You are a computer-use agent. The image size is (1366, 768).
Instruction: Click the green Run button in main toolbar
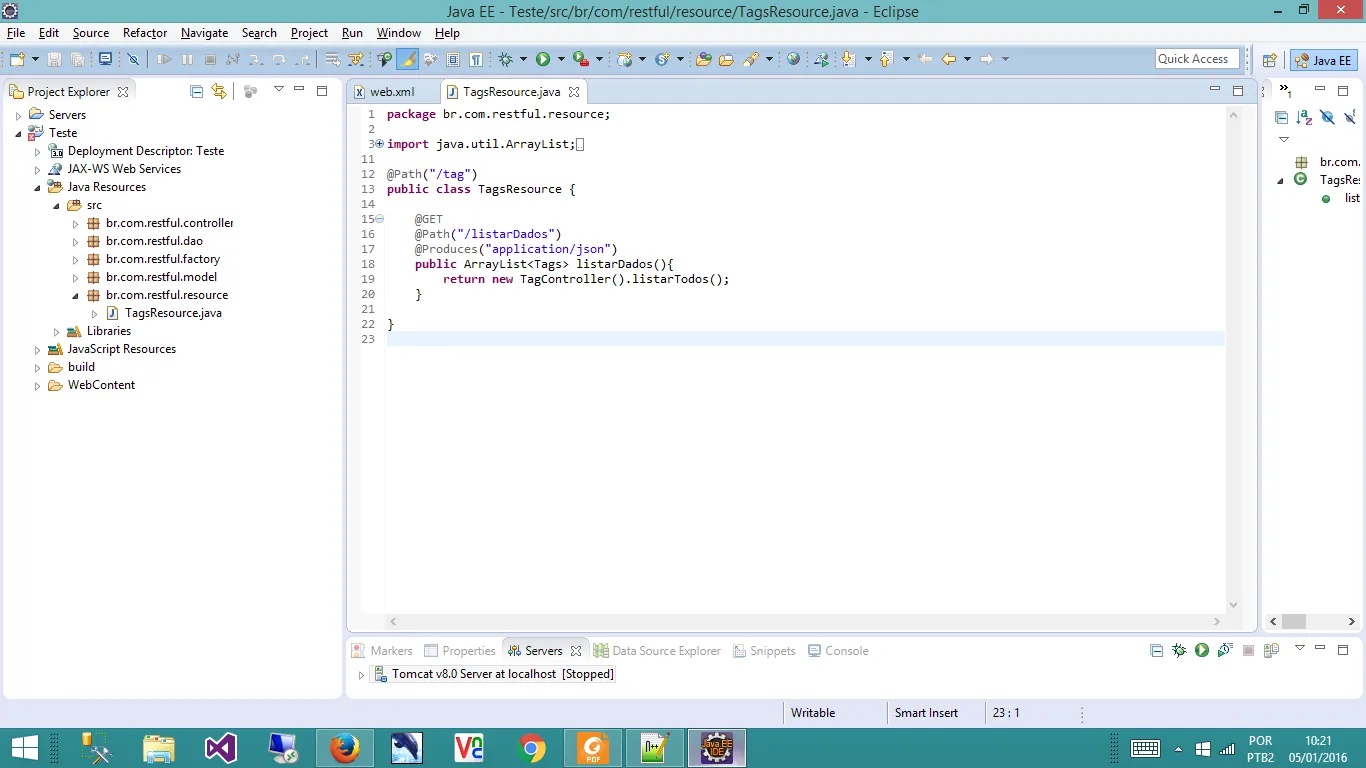[543, 60]
